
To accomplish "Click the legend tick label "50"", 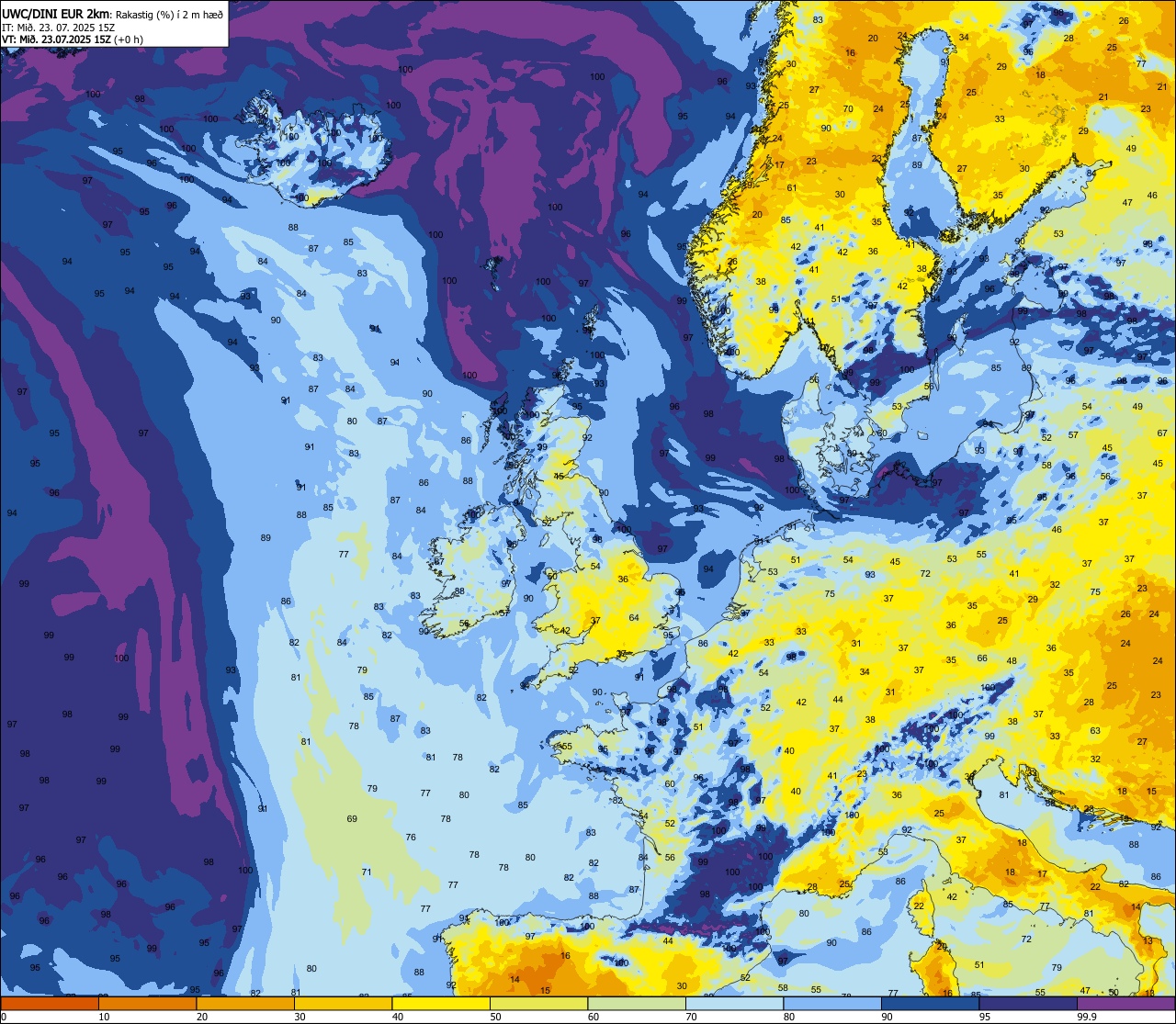I will [x=495, y=1017].
